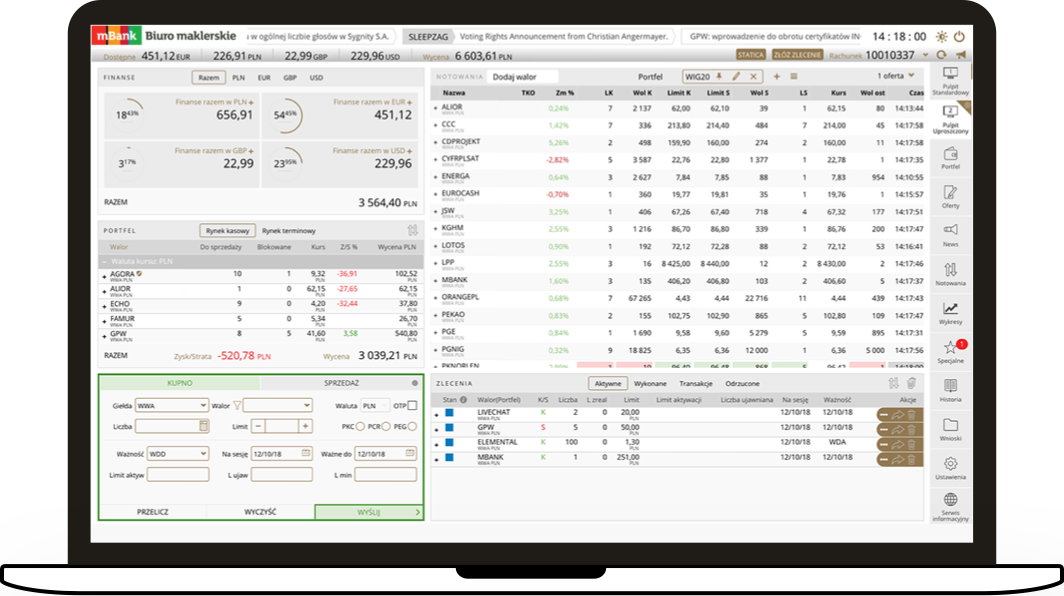
Task: Show the Odrzucone orders tab
Action: point(742,384)
